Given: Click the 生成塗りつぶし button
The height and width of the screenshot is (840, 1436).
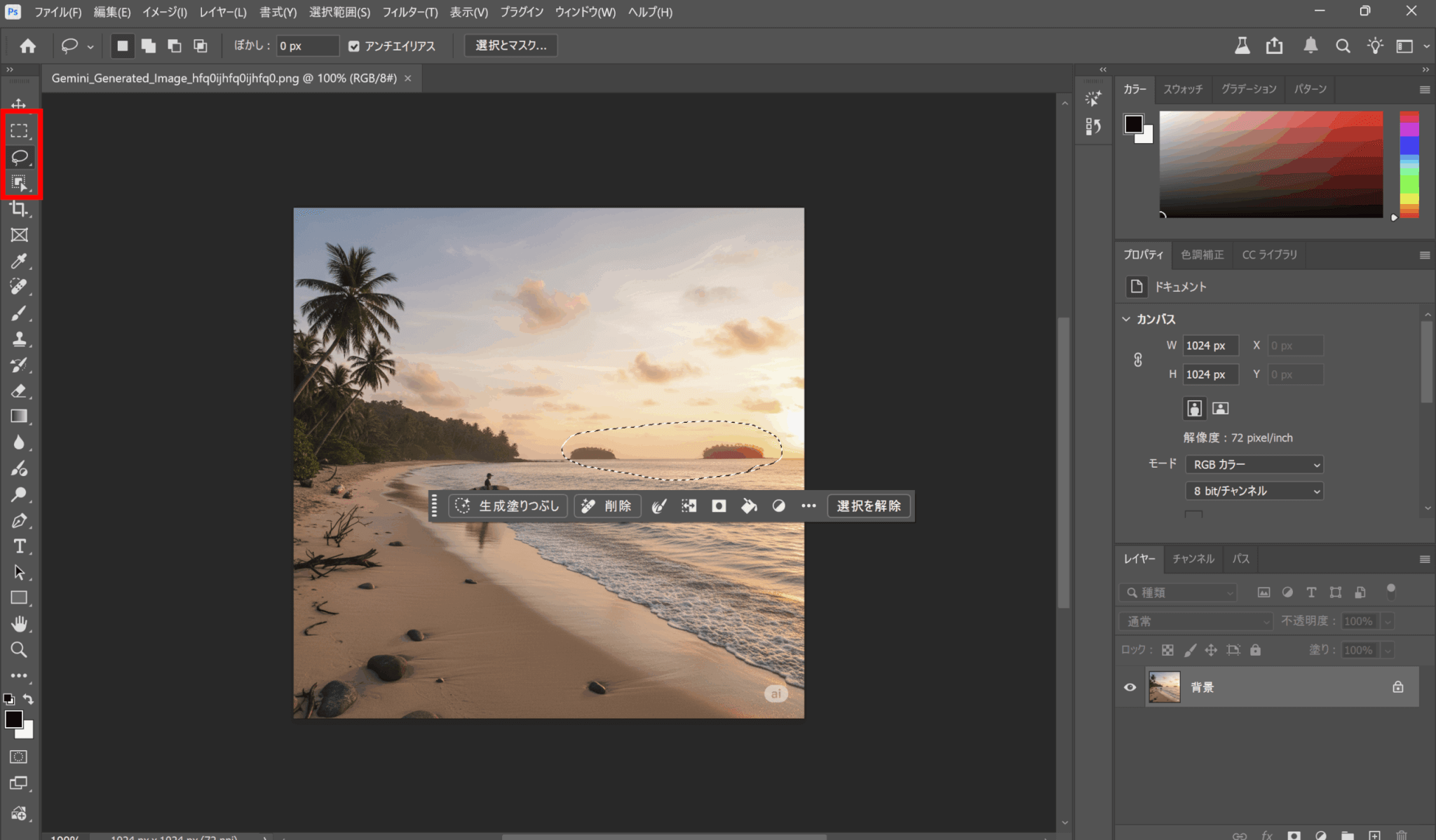Looking at the screenshot, I should (508, 506).
